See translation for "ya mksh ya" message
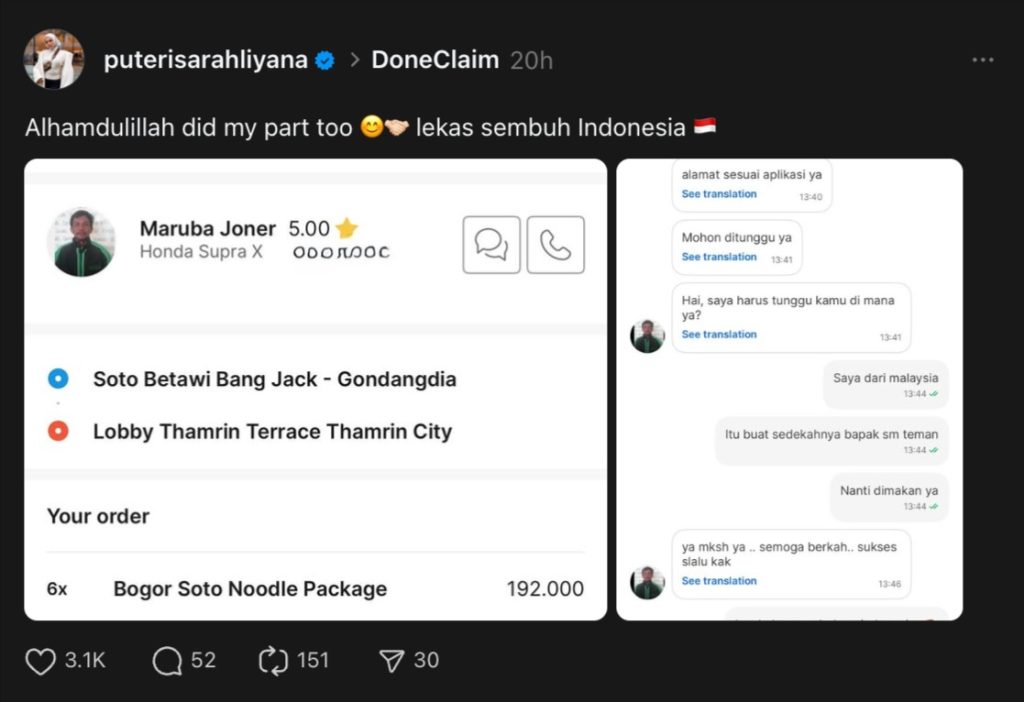This screenshot has height=702, width=1024. pos(719,581)
